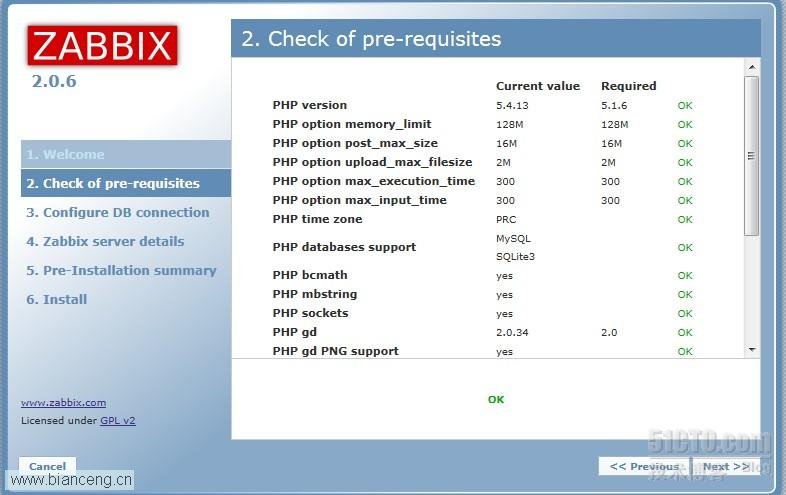Click the scrollbar up arrow
The width and height of the screenshot is (786, 495).
tap(751, 67)
